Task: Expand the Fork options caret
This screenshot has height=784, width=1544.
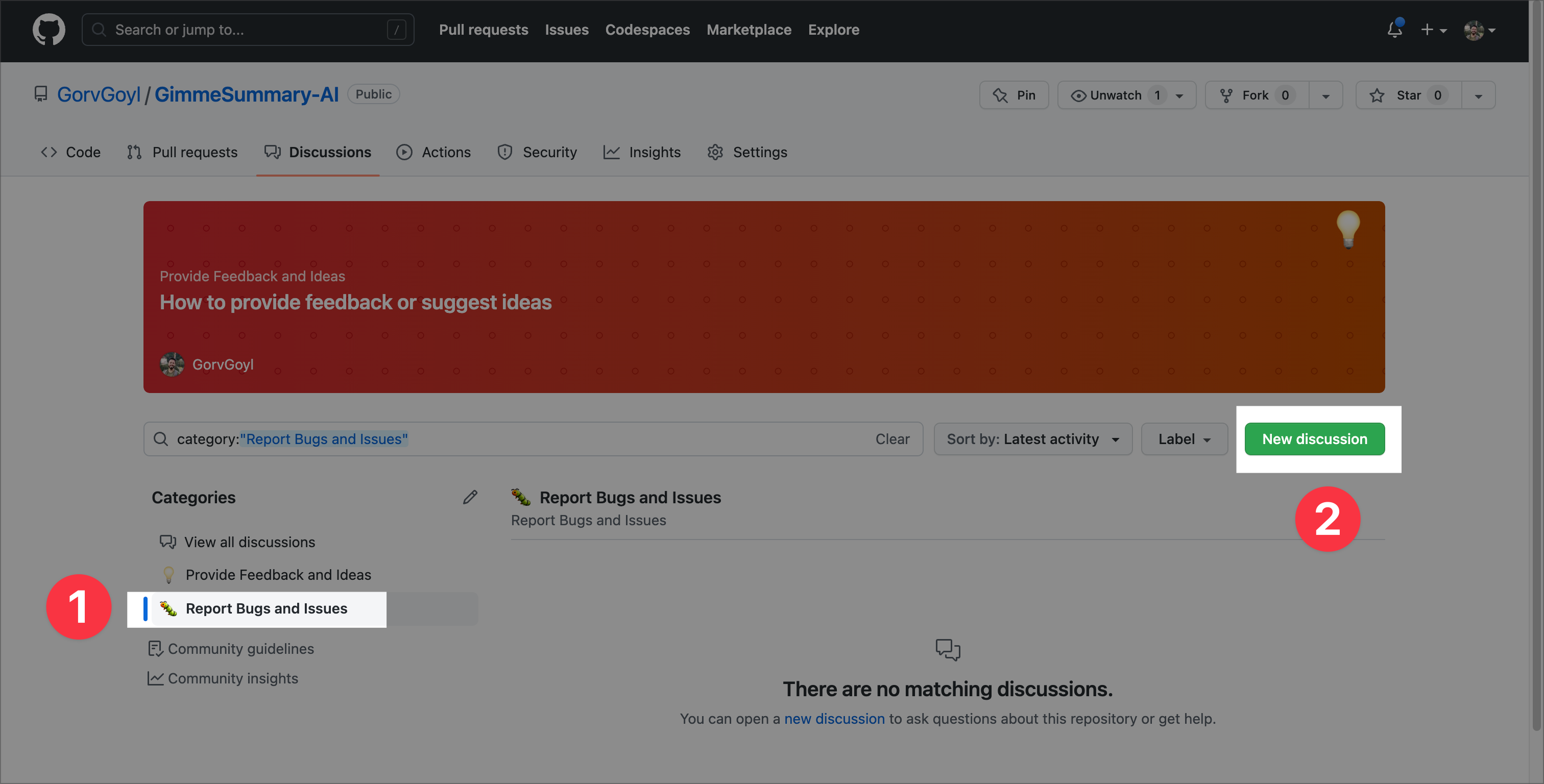Action: tap(1325, 95)
